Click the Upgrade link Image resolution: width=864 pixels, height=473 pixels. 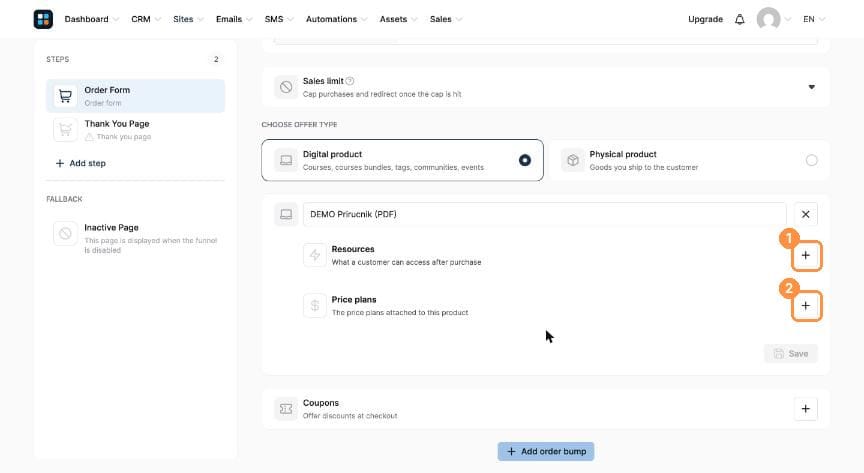point(705,19)
